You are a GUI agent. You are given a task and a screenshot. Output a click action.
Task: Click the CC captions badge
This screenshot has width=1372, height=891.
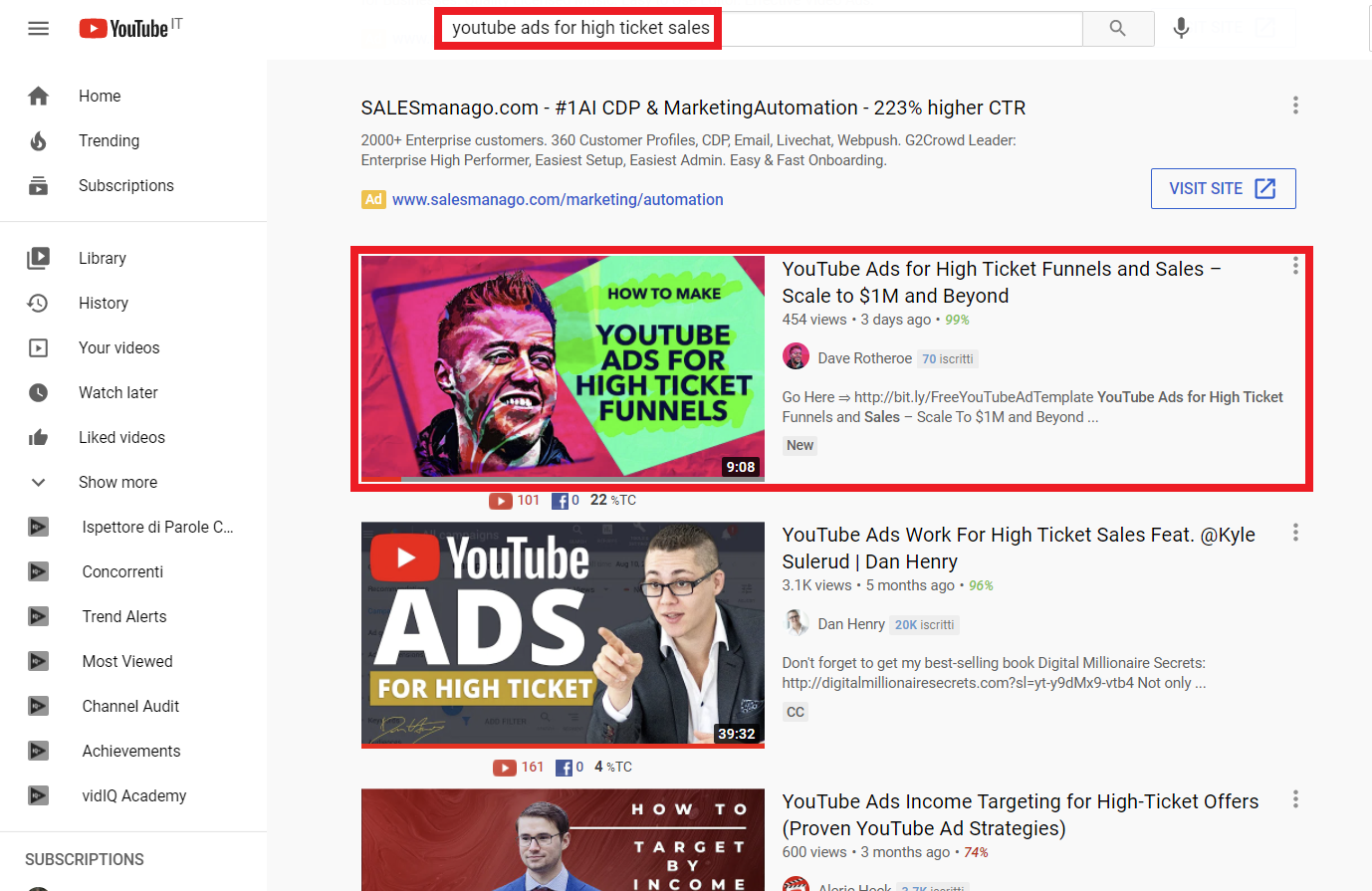click(795, 712)
